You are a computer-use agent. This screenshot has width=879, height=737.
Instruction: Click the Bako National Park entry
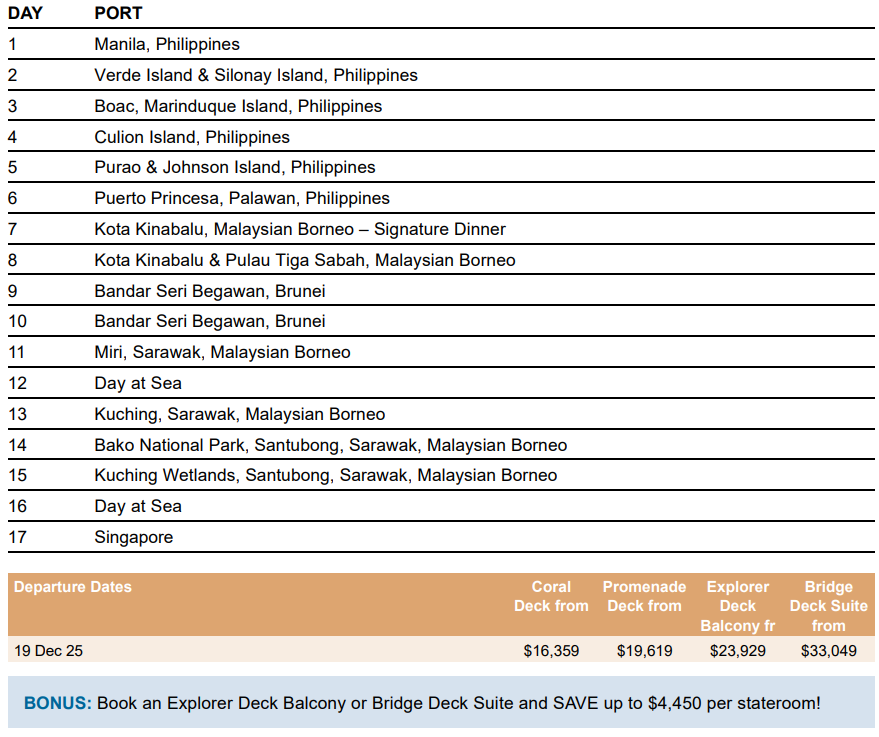pos(331,445)
